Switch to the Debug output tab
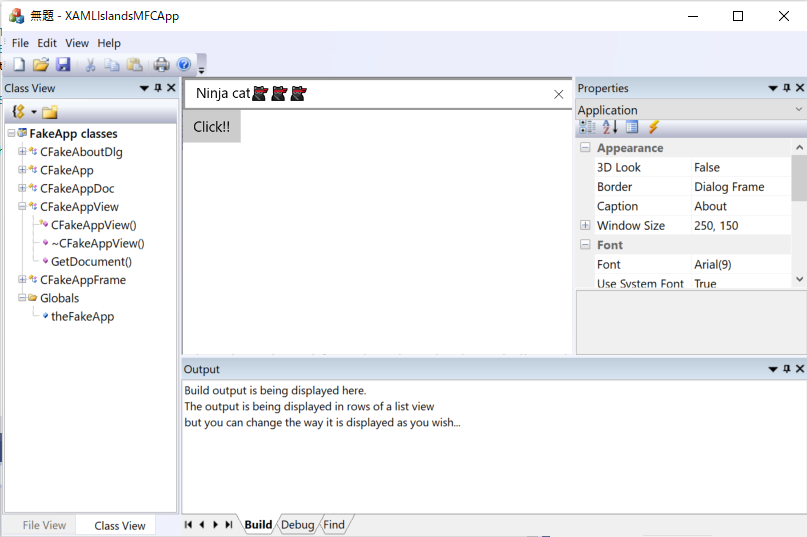The height and width of the screenshot is (537, 807). point(297,525)
